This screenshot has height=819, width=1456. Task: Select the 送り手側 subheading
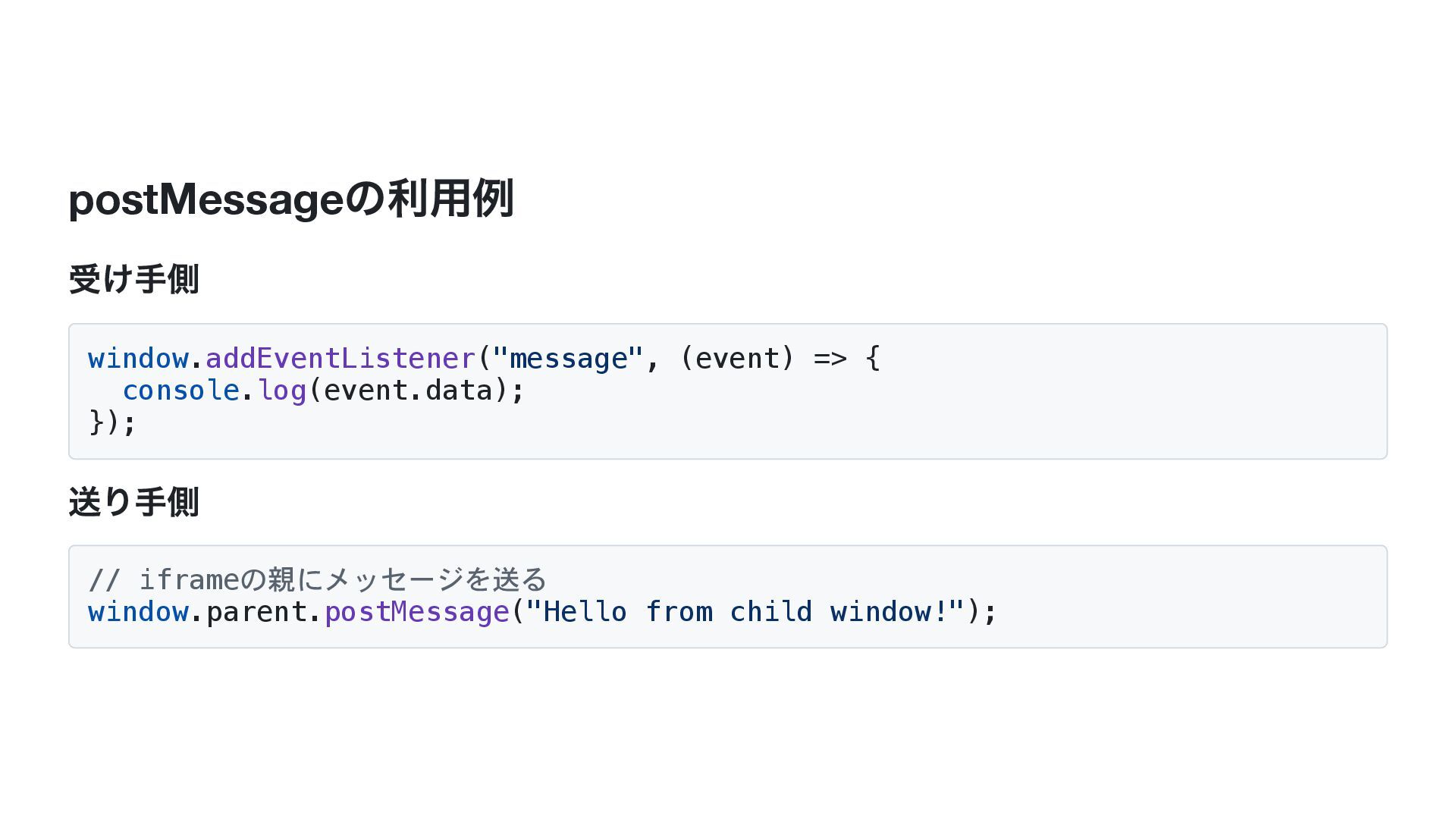tap(133, 502)
